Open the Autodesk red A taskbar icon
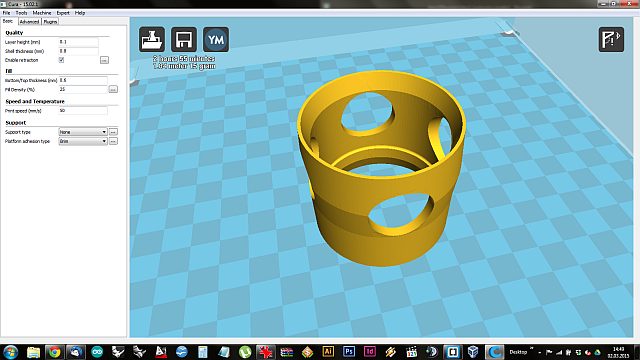The width and height of the screenshot is (640, 360). (161, 352)
